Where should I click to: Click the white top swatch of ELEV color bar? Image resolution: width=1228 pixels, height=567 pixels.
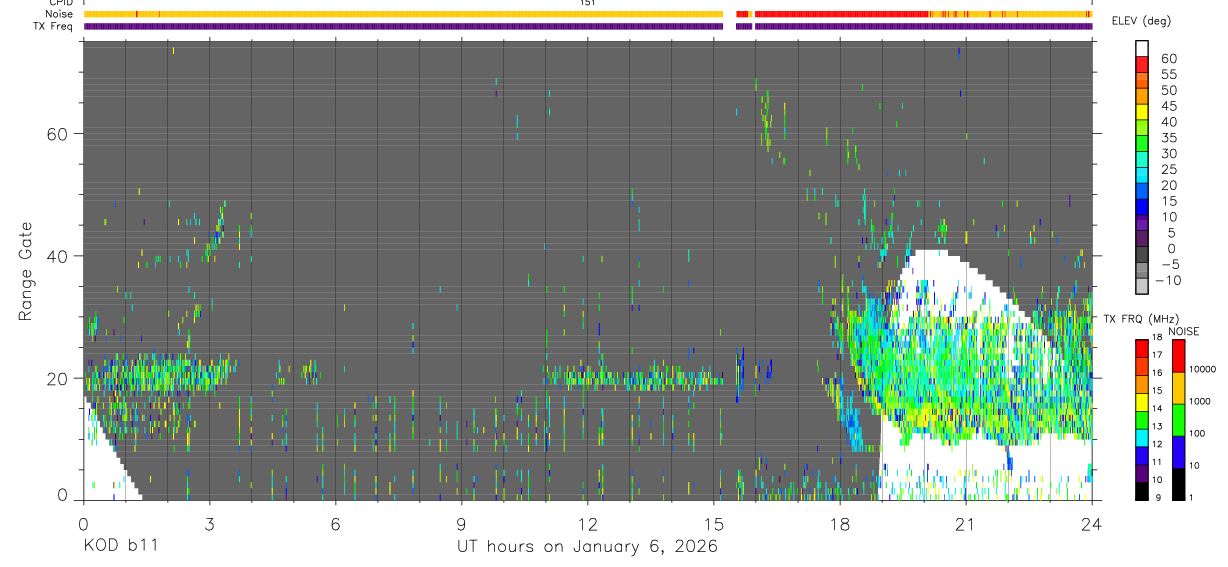coord(1142,48)
